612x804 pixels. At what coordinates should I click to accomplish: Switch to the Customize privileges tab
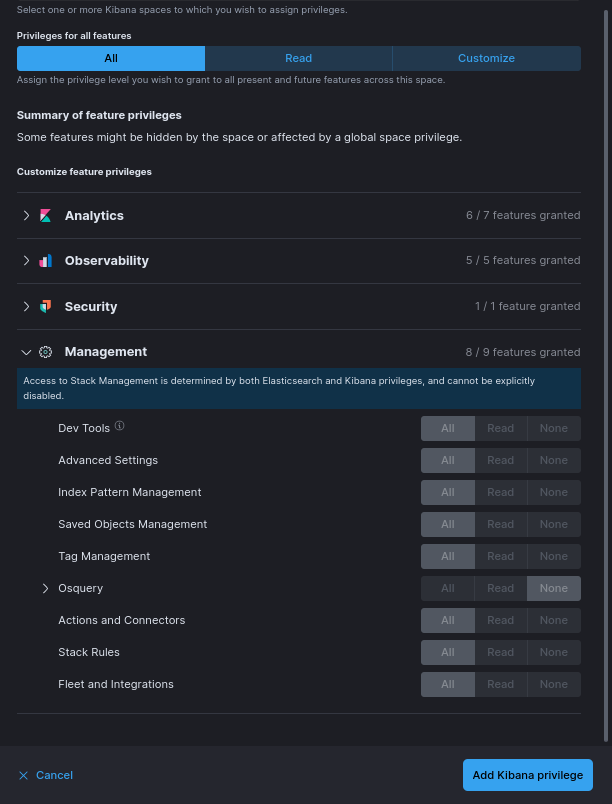486,58
